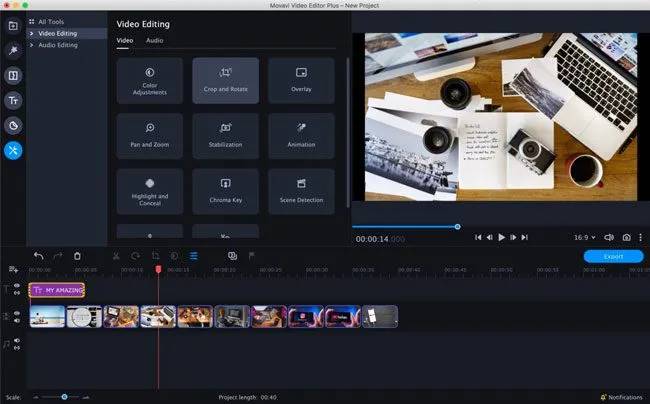Select the beach scene clip on the video track

tap(47, 317)
